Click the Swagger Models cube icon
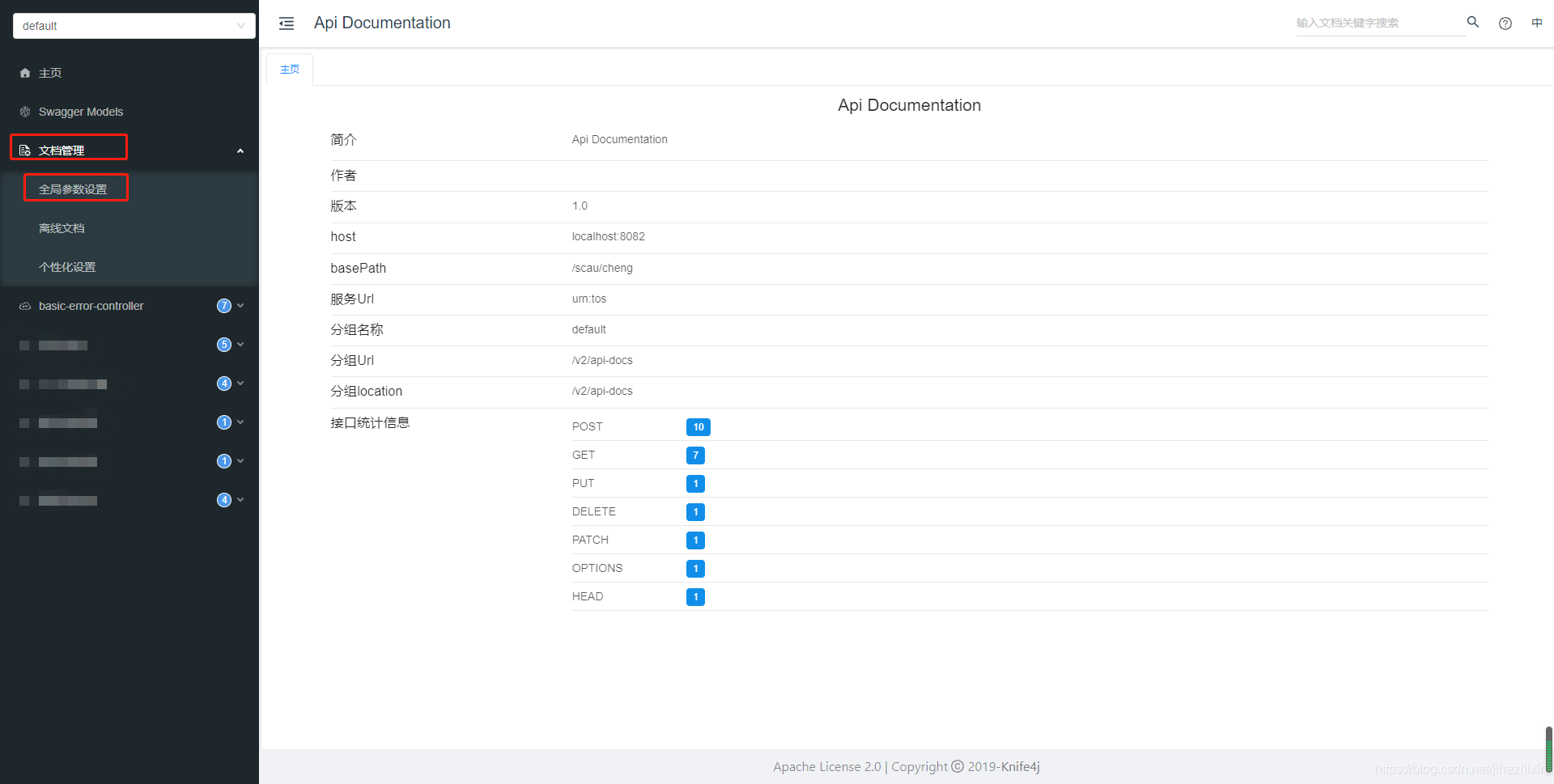 (x=25, y=112)
